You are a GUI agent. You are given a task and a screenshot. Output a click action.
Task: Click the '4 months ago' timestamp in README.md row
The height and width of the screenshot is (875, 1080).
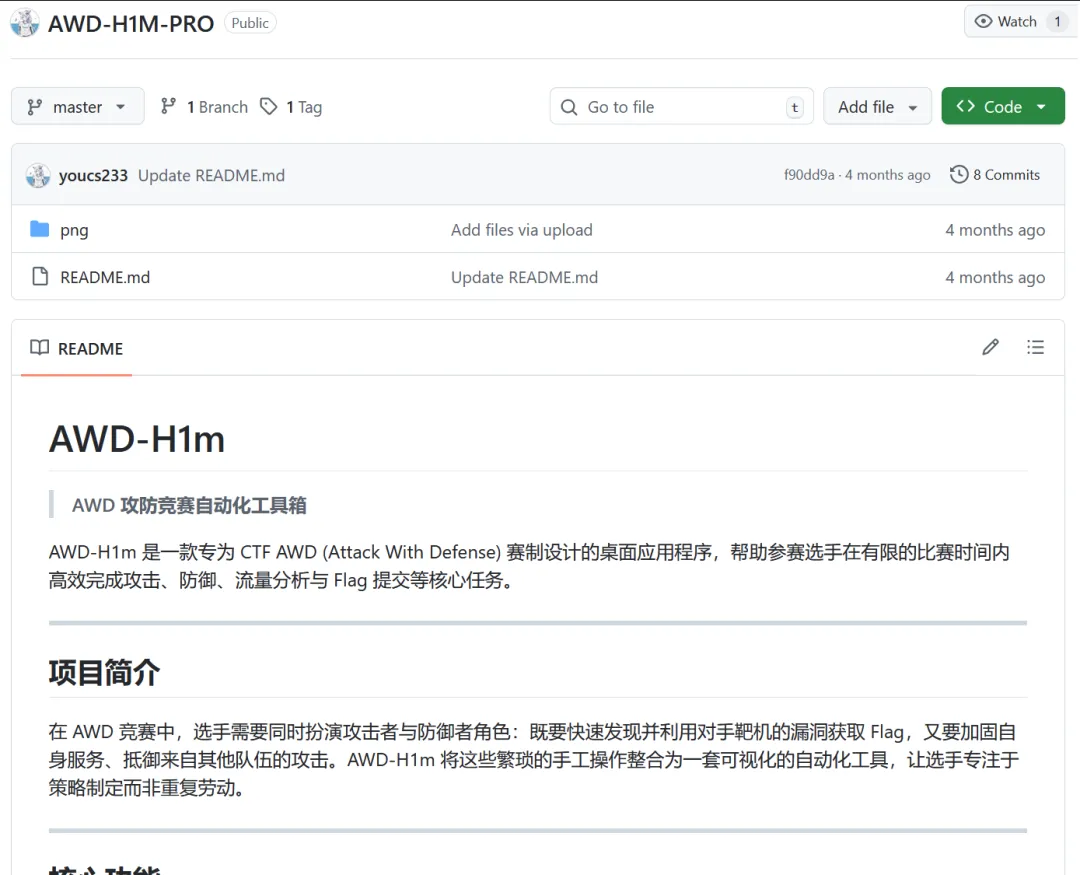tap(995, 277)
